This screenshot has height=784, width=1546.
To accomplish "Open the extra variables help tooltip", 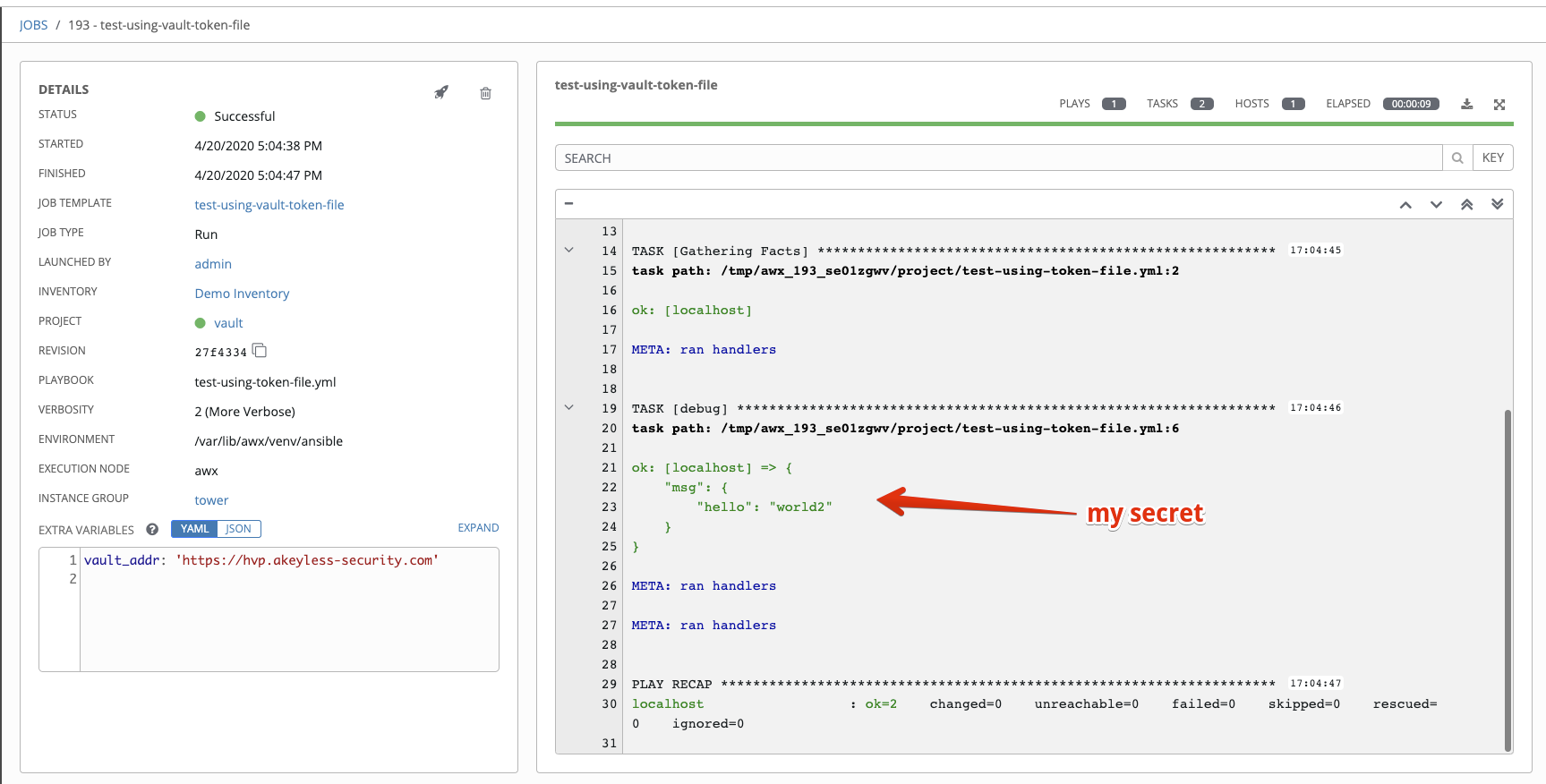I will [152, 529].
